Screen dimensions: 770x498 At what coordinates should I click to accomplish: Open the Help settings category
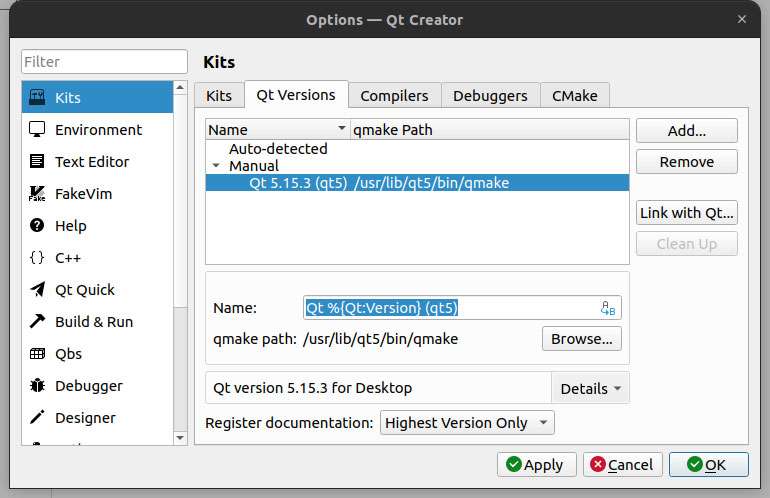70,226
